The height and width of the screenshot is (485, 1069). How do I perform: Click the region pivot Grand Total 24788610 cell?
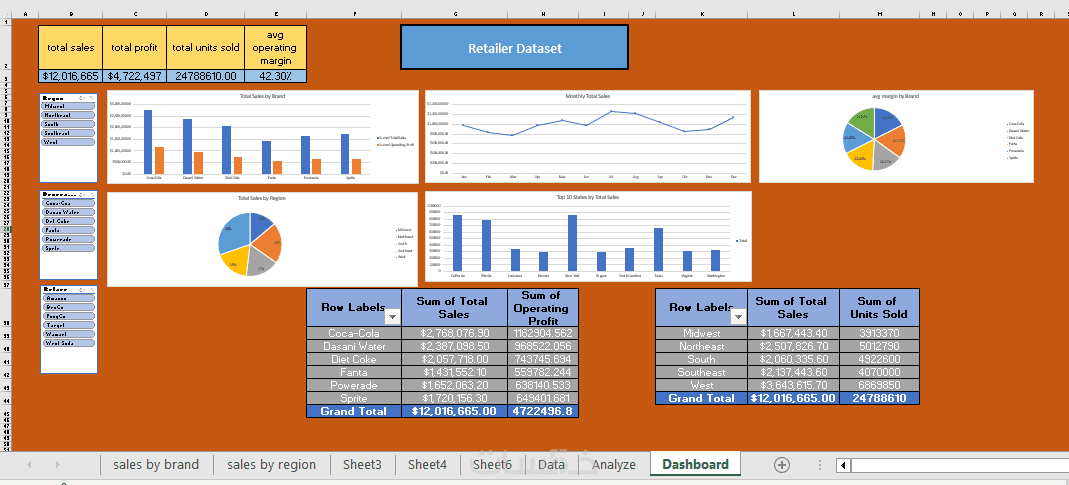point(879,398)
